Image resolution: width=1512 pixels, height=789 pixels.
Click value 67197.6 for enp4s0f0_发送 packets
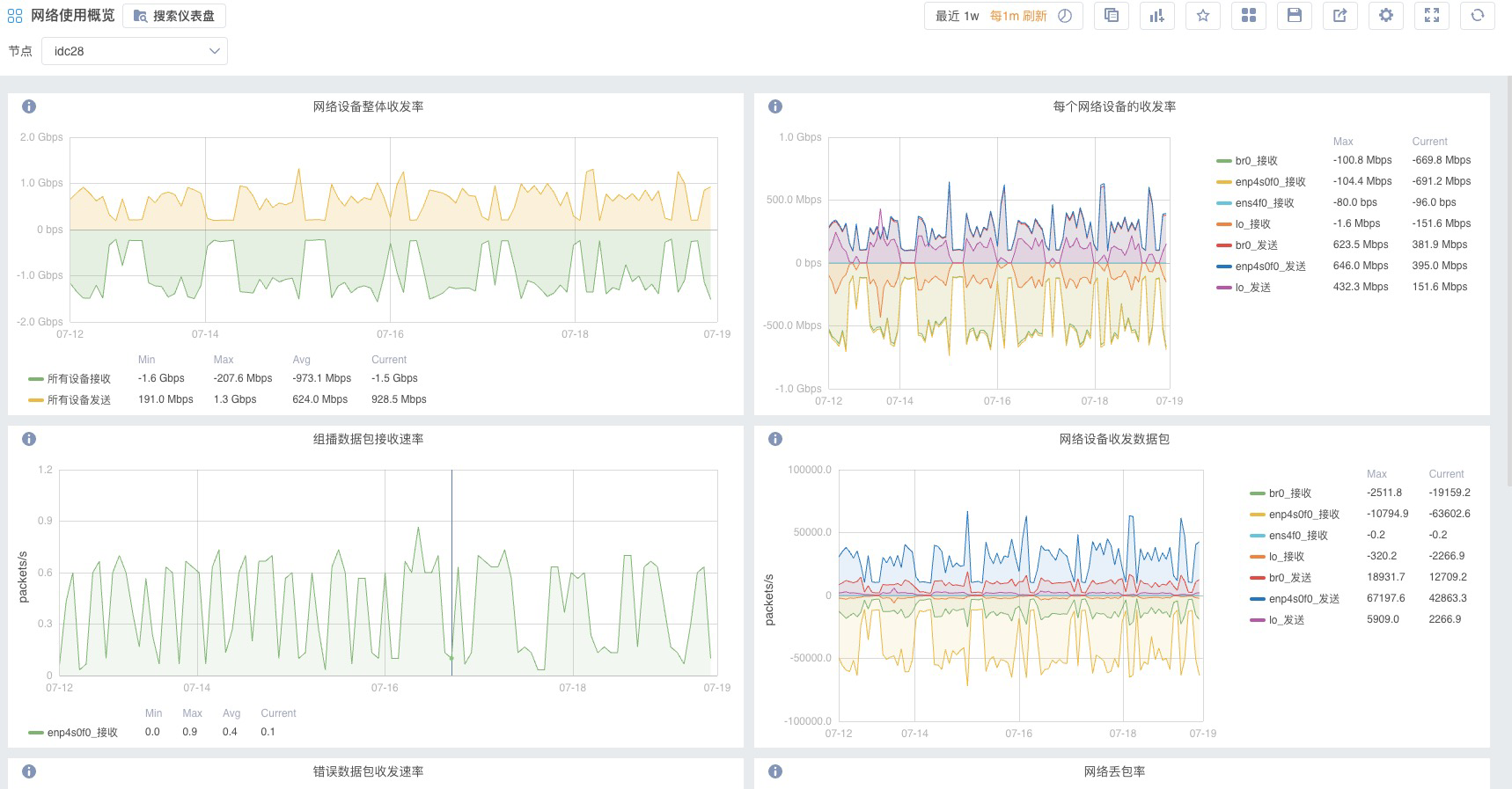point(1385,598)
